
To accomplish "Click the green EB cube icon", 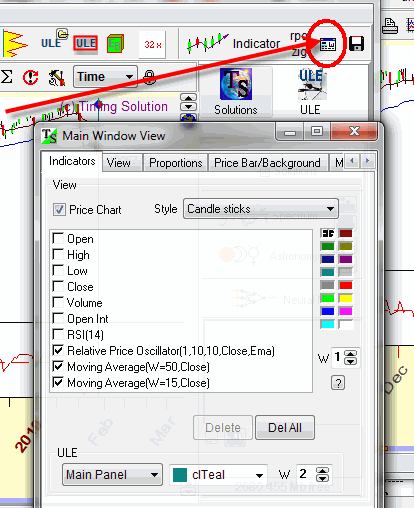I will [x=115, y=44].
